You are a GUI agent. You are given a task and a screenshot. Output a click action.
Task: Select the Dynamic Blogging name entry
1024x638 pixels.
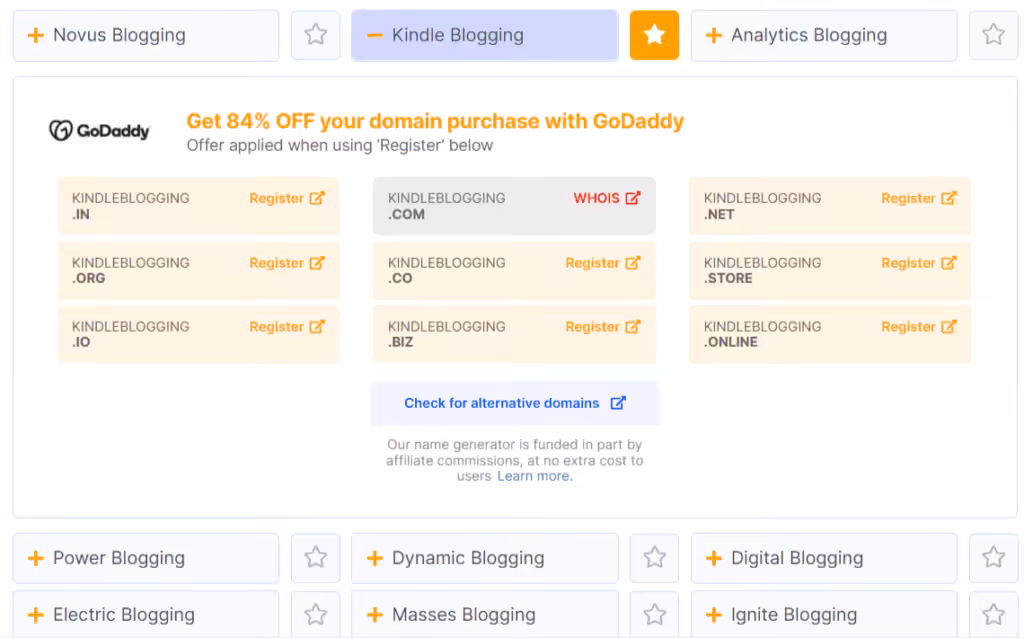[484, 557]
